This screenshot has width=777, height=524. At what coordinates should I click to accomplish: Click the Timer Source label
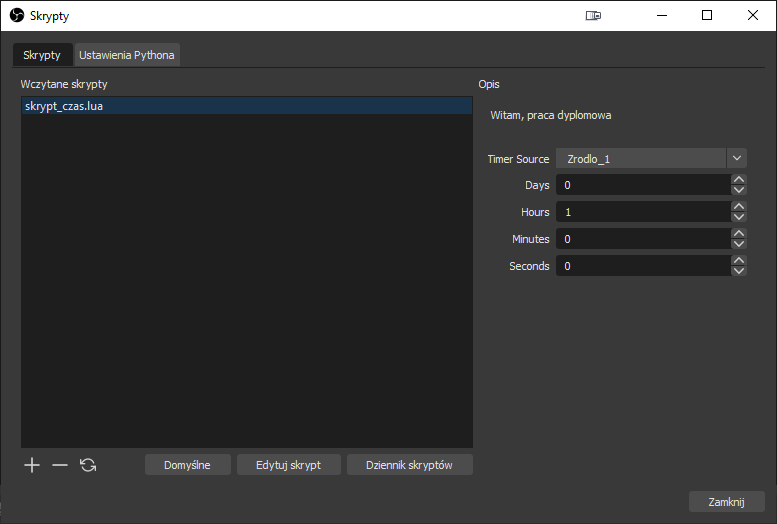pyautogui.click(x=518, y=159)
